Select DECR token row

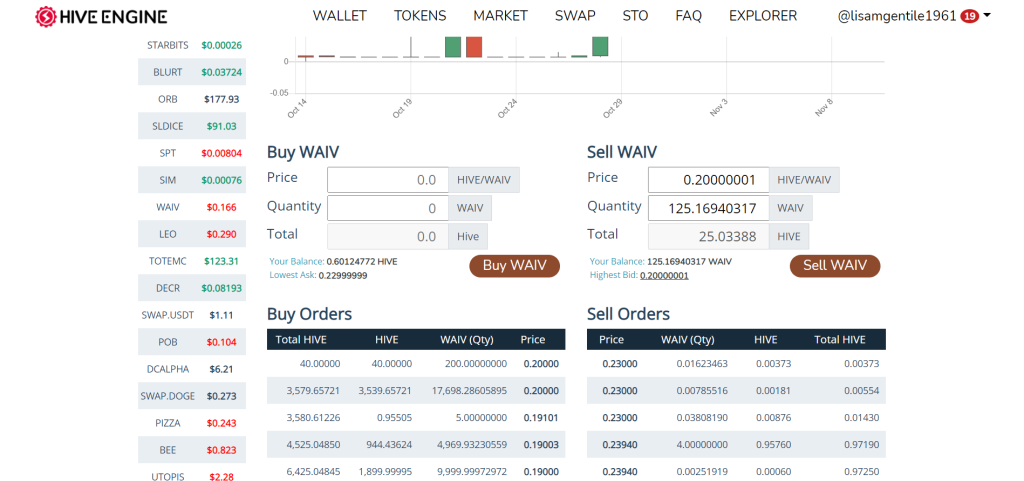[x=192, y=288]
